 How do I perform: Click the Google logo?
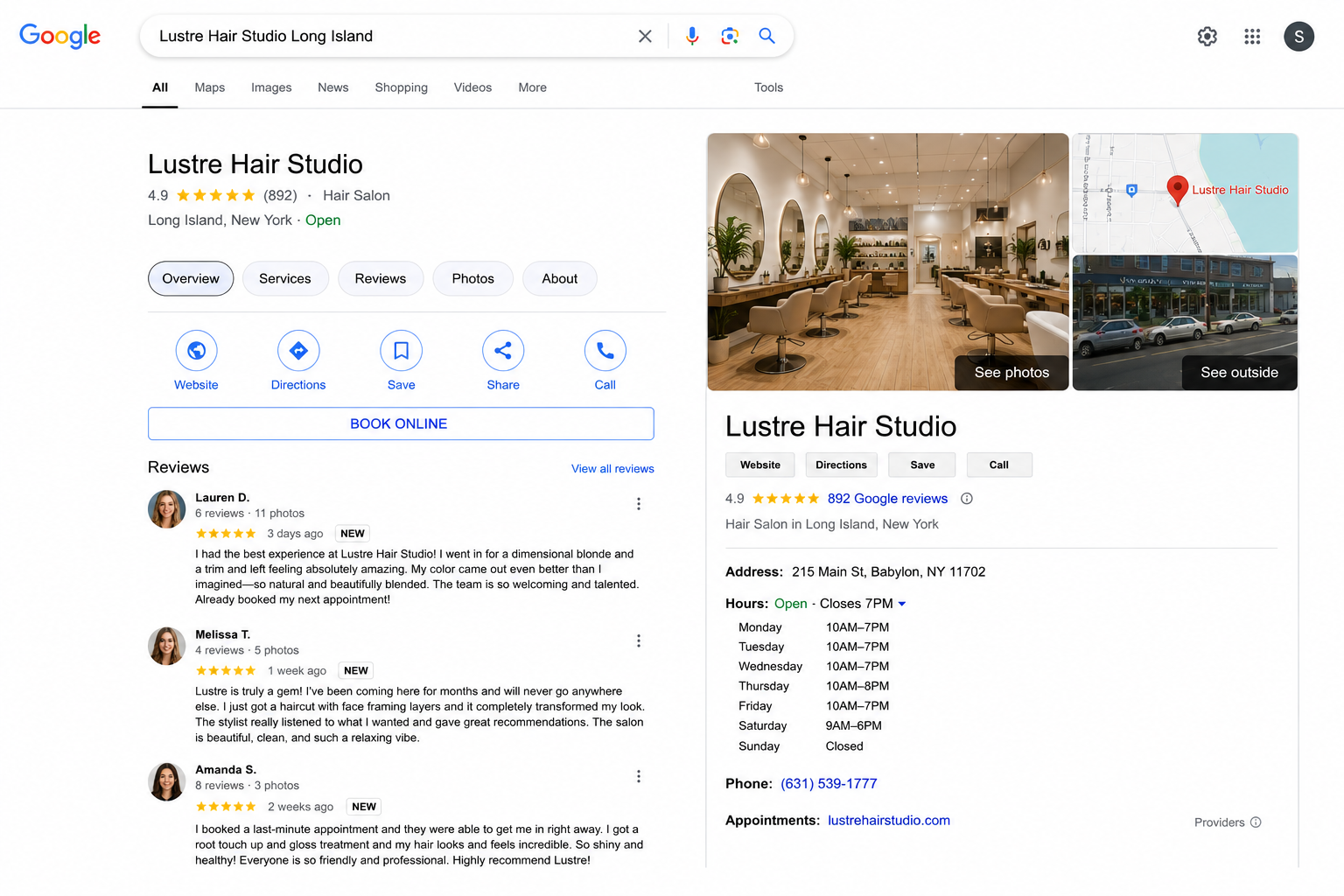pyautogui.click(x=59, y=36)
